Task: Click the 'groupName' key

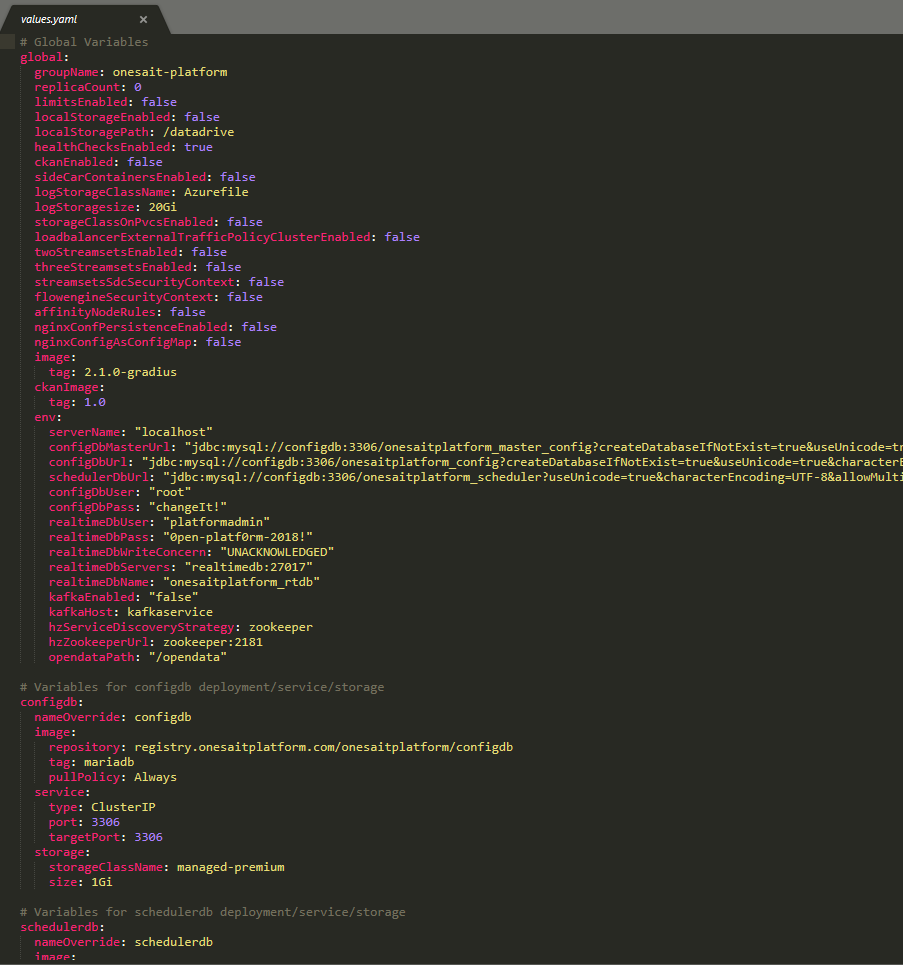Action: point(66,72)
